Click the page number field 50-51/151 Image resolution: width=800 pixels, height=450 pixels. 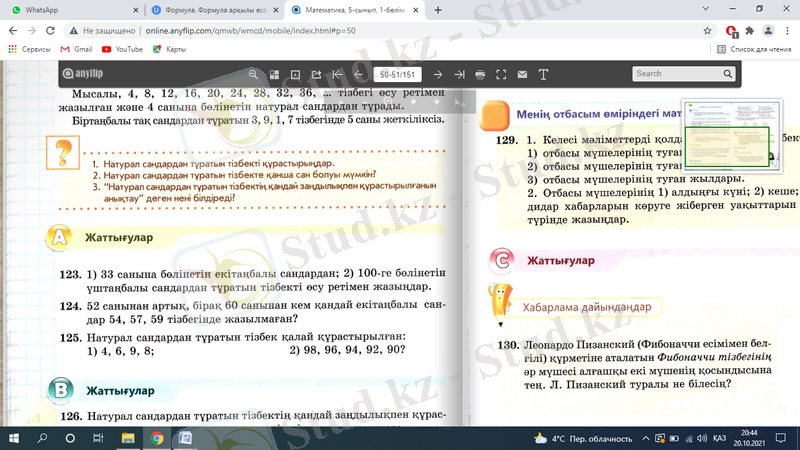click(397, 74)
